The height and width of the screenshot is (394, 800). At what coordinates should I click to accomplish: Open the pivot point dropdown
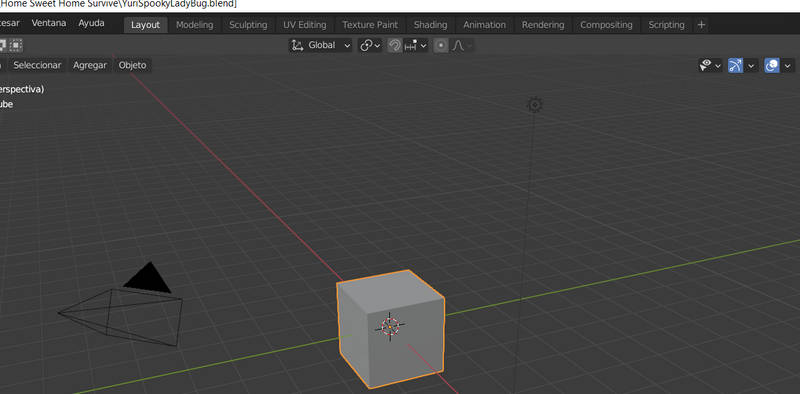point(370,45)
